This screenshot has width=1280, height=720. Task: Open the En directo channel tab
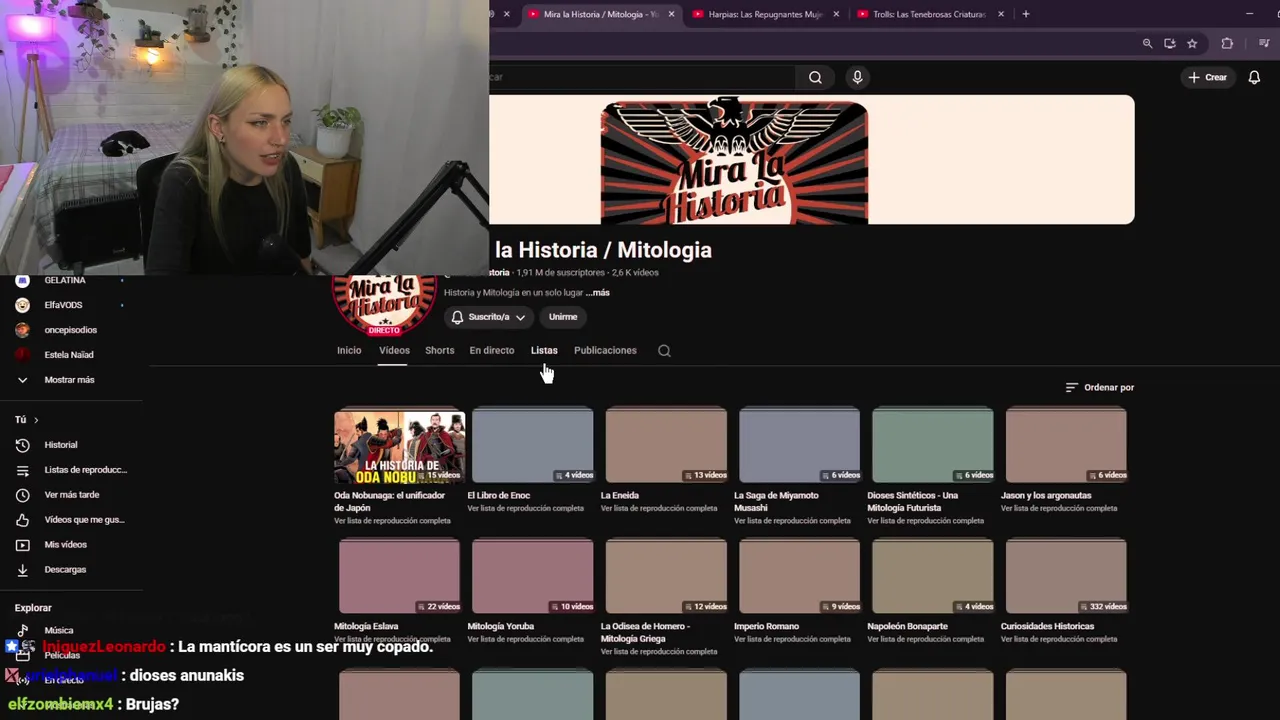point(492,350)
